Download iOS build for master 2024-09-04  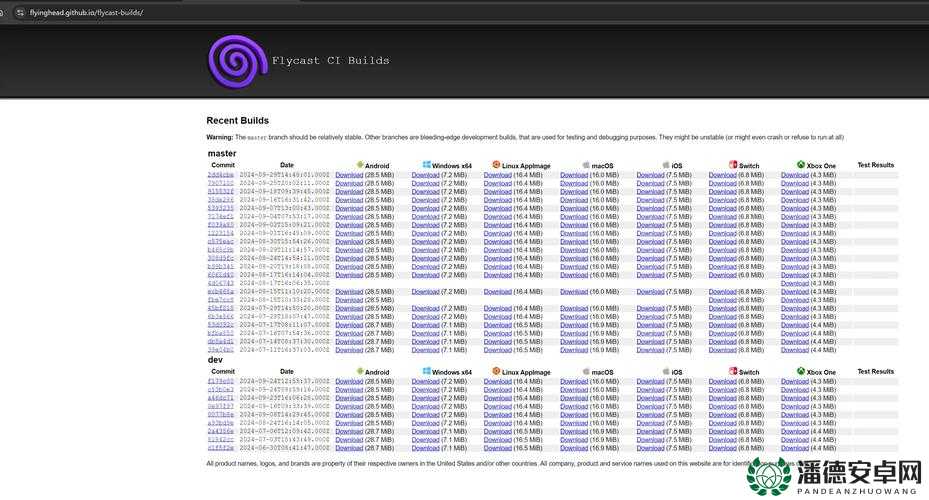(x=651, y=216)
